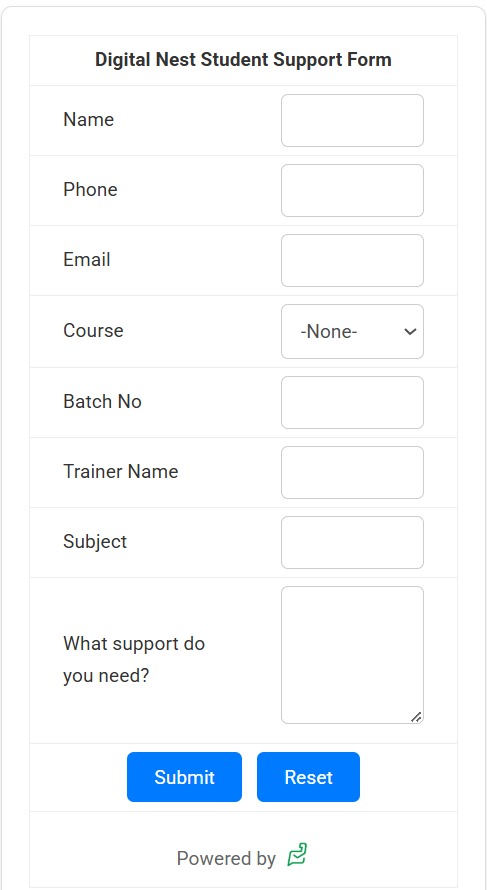Click the Name field label
The height and width of the screenshot is (890, 487).
[x=89, y=119]
